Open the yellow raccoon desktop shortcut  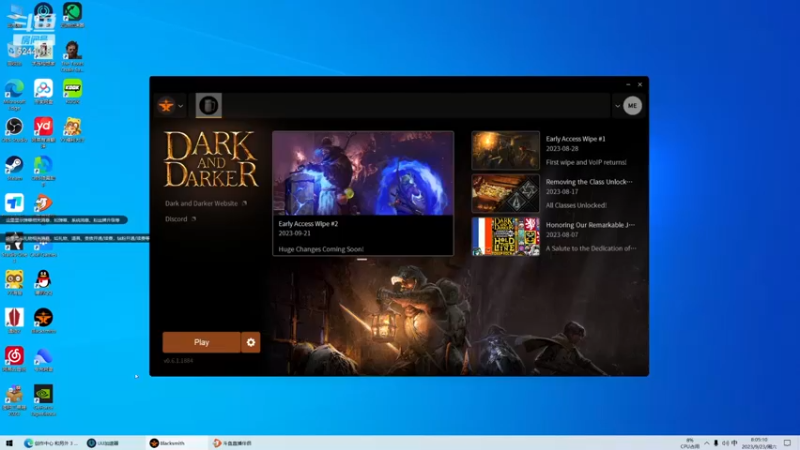coord(14,283)
